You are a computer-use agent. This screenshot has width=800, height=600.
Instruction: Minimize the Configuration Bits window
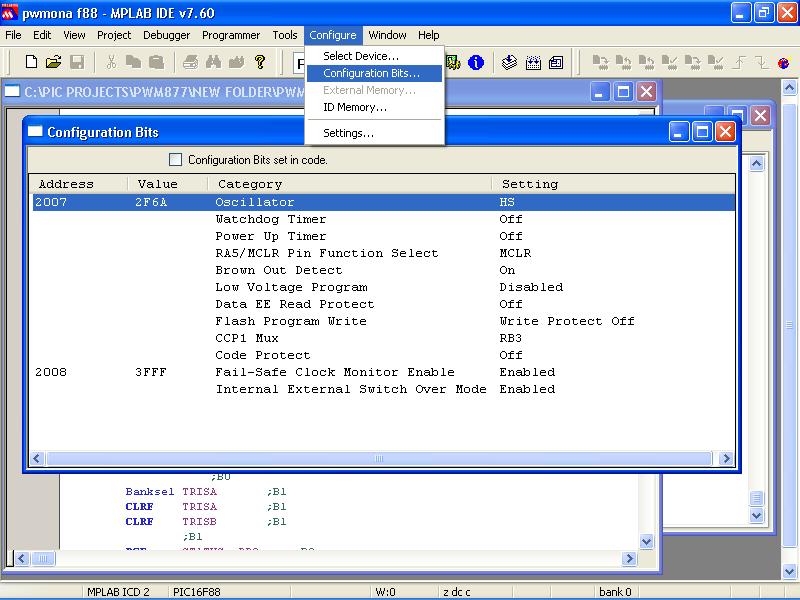679,132
